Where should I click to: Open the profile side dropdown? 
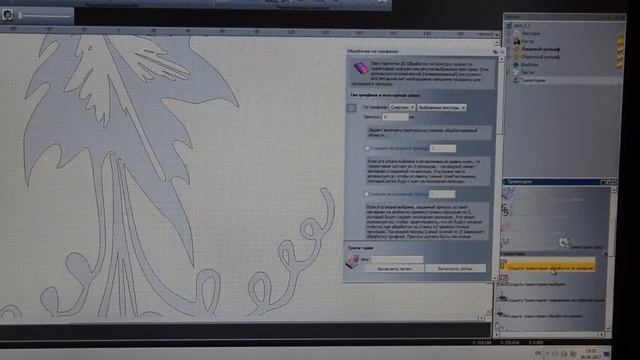tap(402, 107)
